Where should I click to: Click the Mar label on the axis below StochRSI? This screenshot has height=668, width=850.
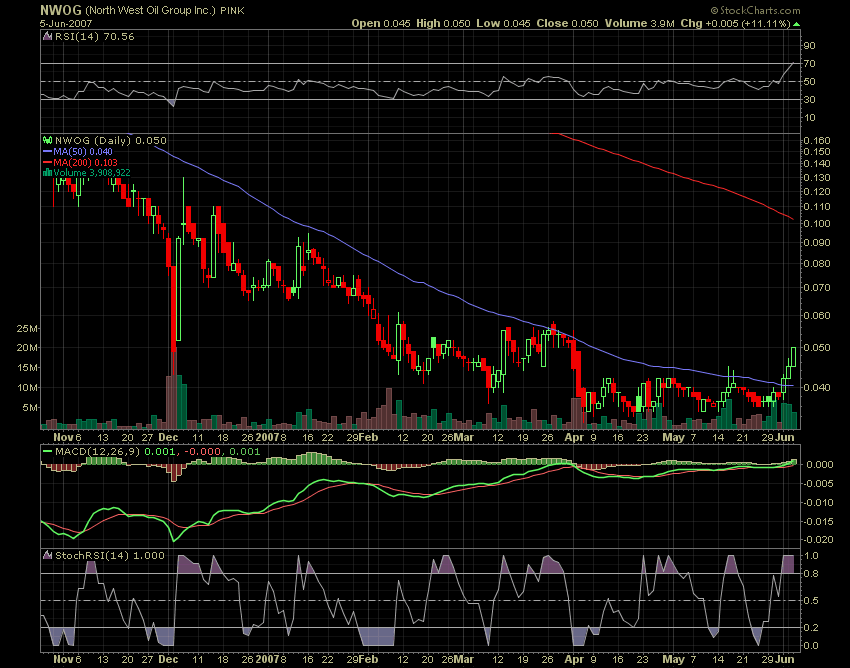(463, 659)
